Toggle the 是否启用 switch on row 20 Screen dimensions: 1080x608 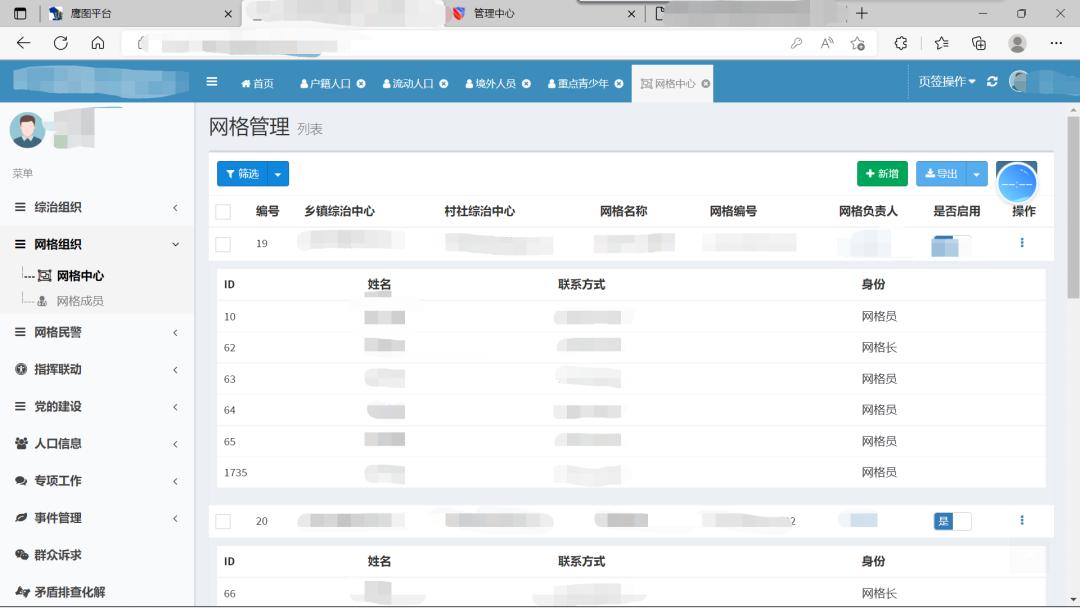tap(951, 520)
